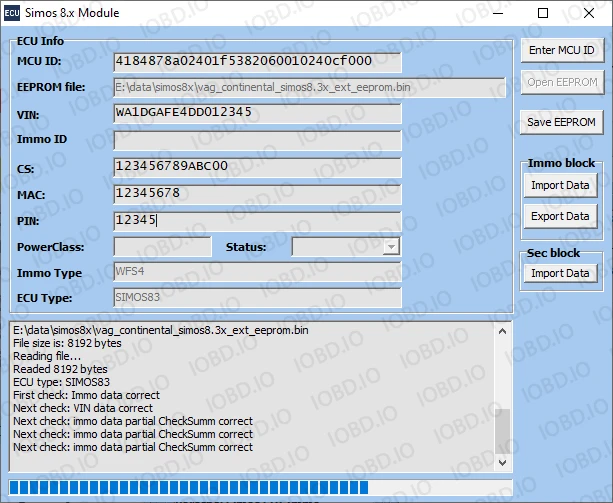Viewport: 613px width, 503px height.
Task: Import Data in the Sec block
Action: coord(560,273)
